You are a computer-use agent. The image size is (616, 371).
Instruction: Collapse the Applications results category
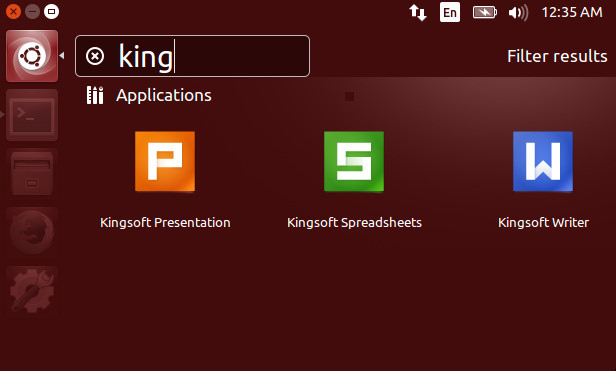[x=164, y=96]
